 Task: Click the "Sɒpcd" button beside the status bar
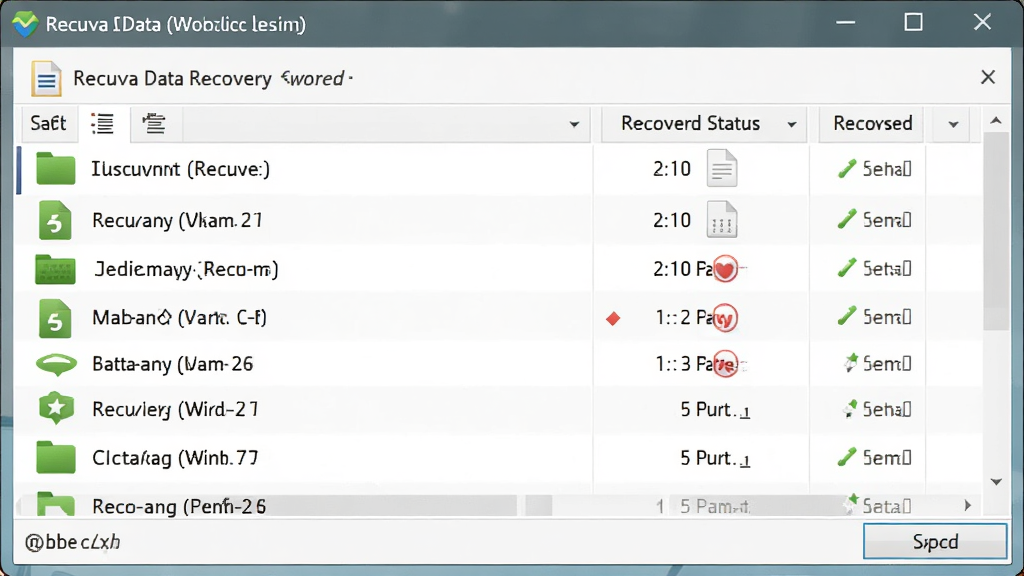(935, 541)
